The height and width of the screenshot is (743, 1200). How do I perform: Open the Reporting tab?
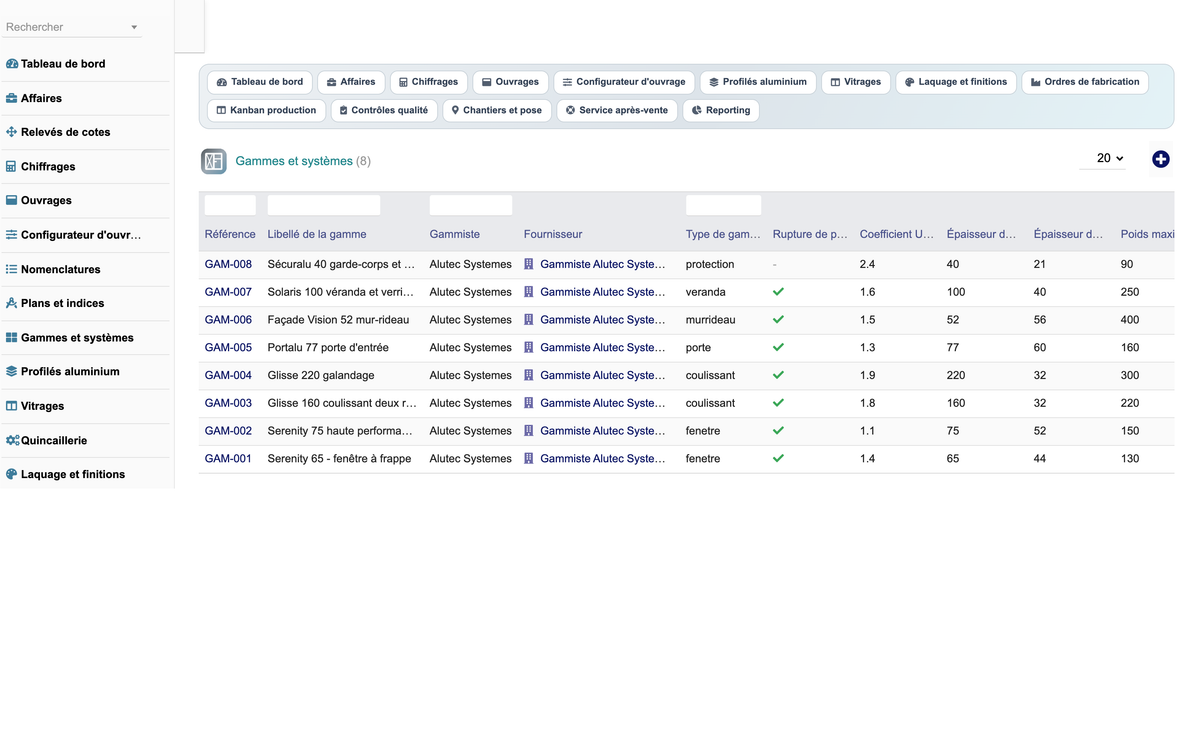tap(721, 110)
